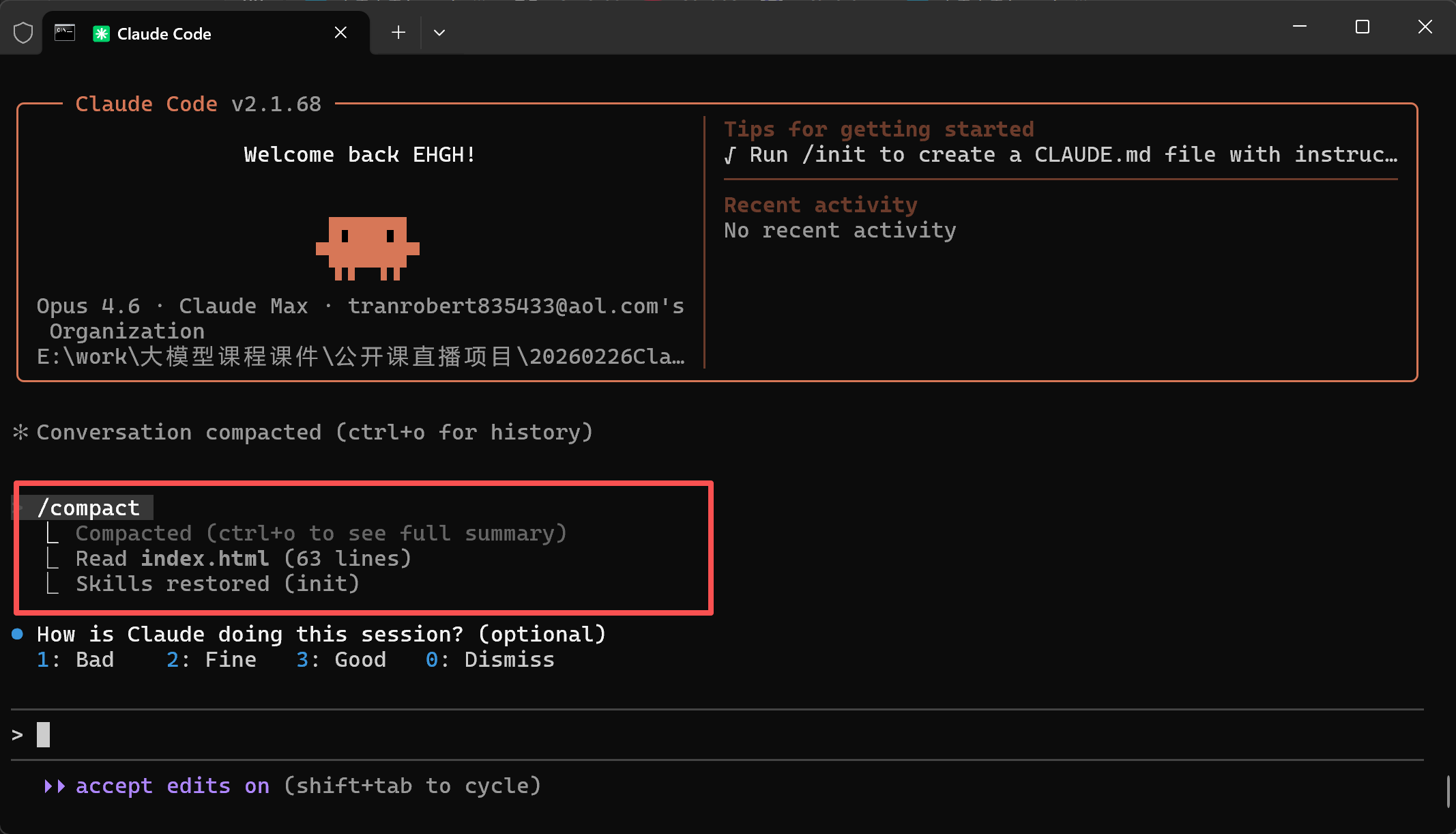This screenshot has height=834, width=1456.
Task: Click the '(shift+tab to cycle)' hint
Action: pos(412,786)
